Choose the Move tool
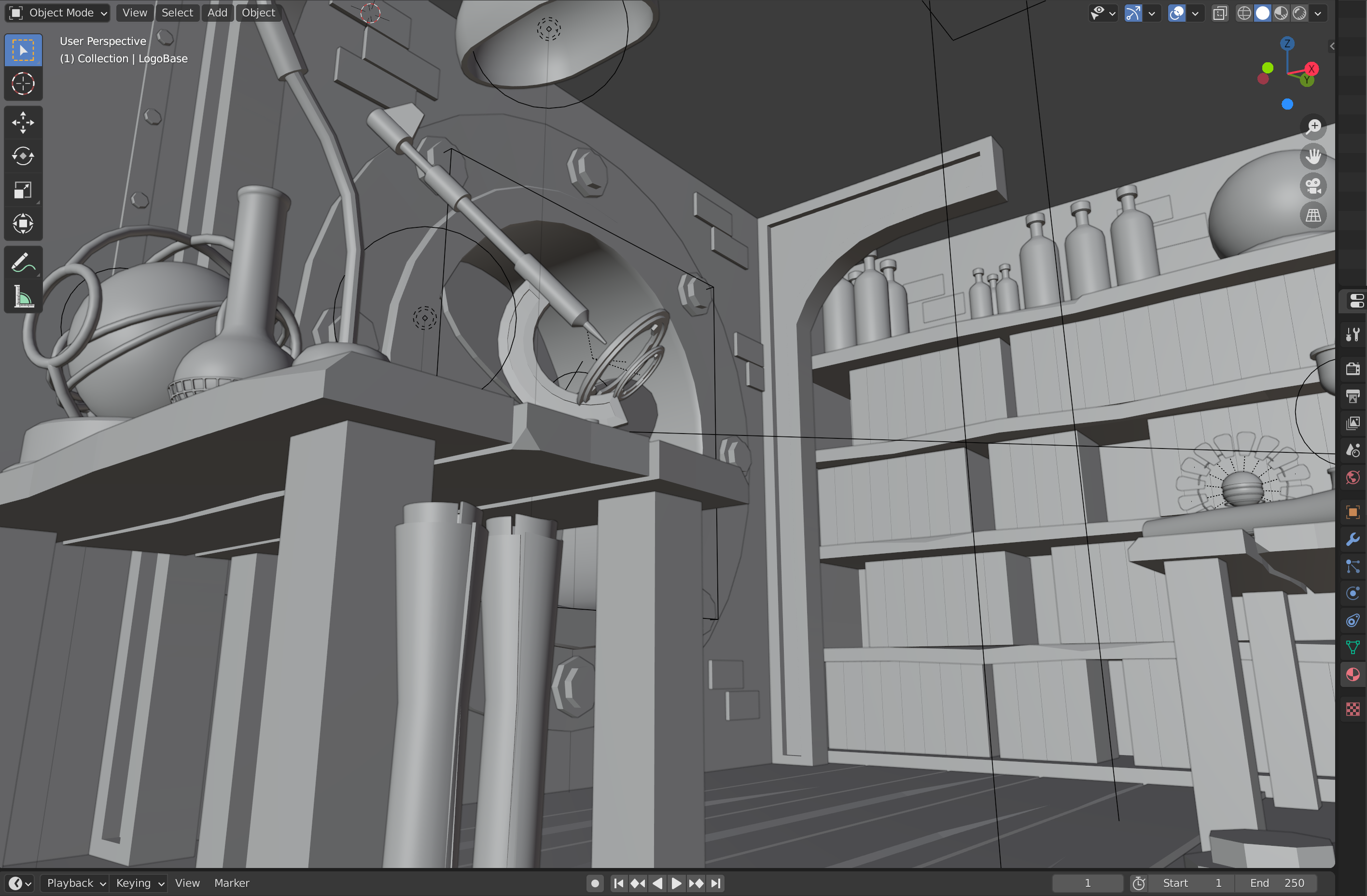This screenshot has height=896, width=1367. coord(23,122)
